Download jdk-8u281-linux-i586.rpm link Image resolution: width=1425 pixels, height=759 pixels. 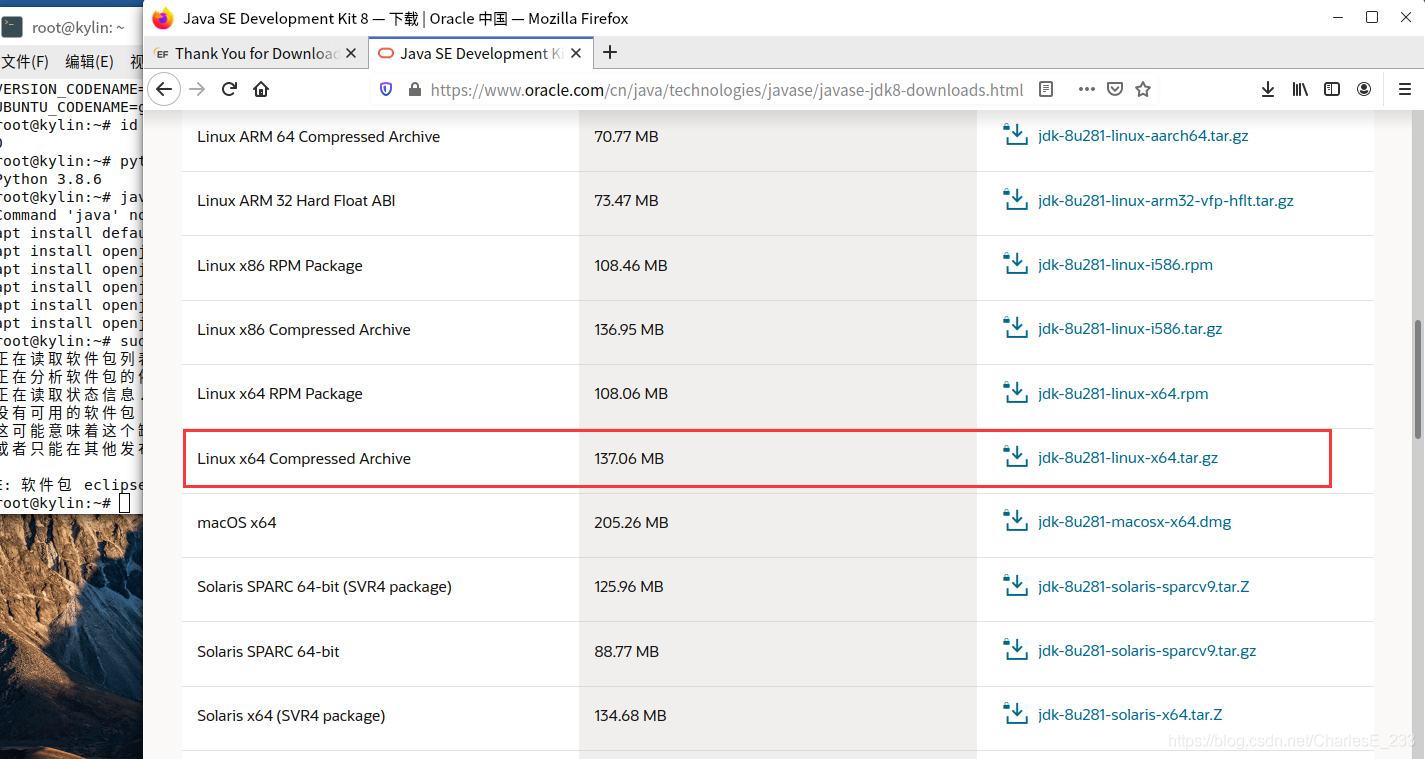click(1125, 265)
